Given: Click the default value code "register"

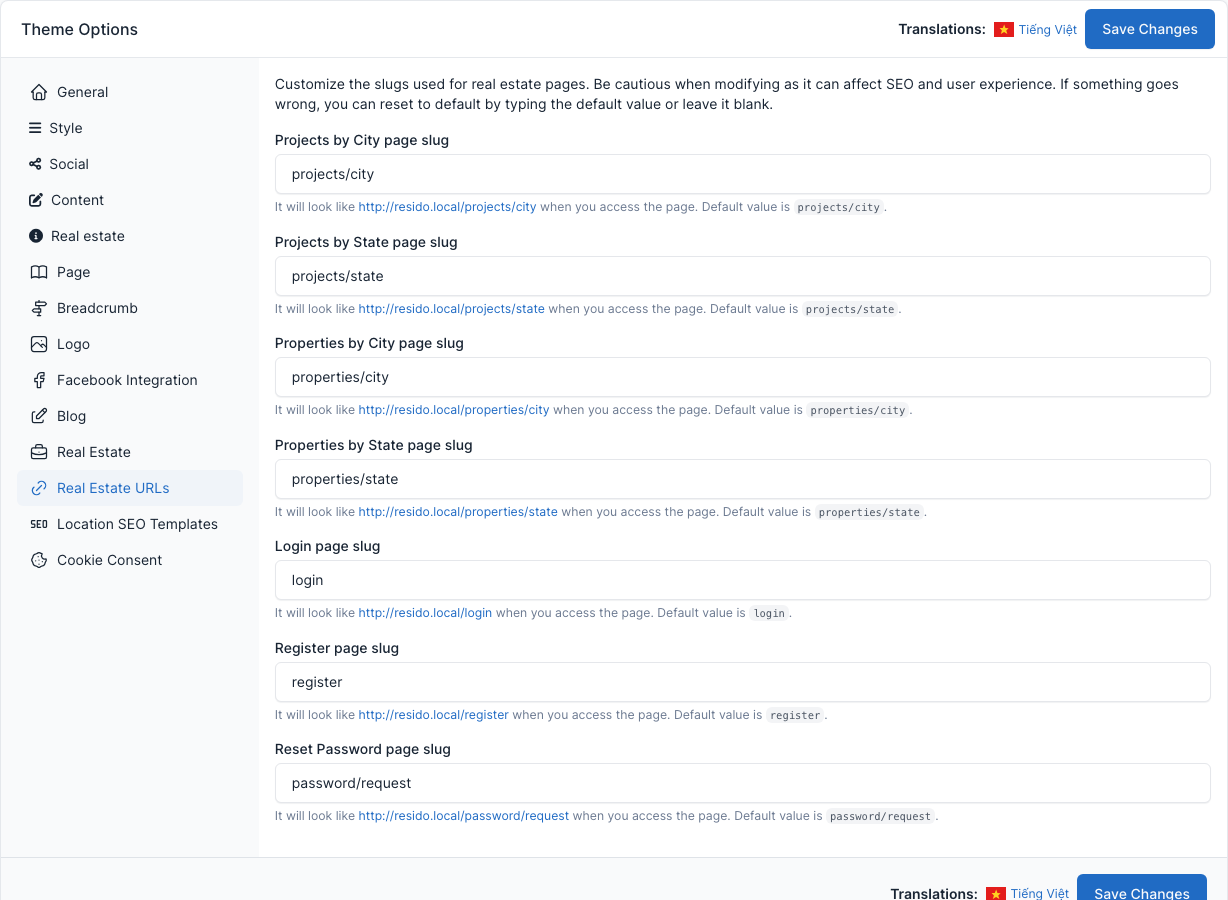Looking at the screenshot, I should (795, 716).
